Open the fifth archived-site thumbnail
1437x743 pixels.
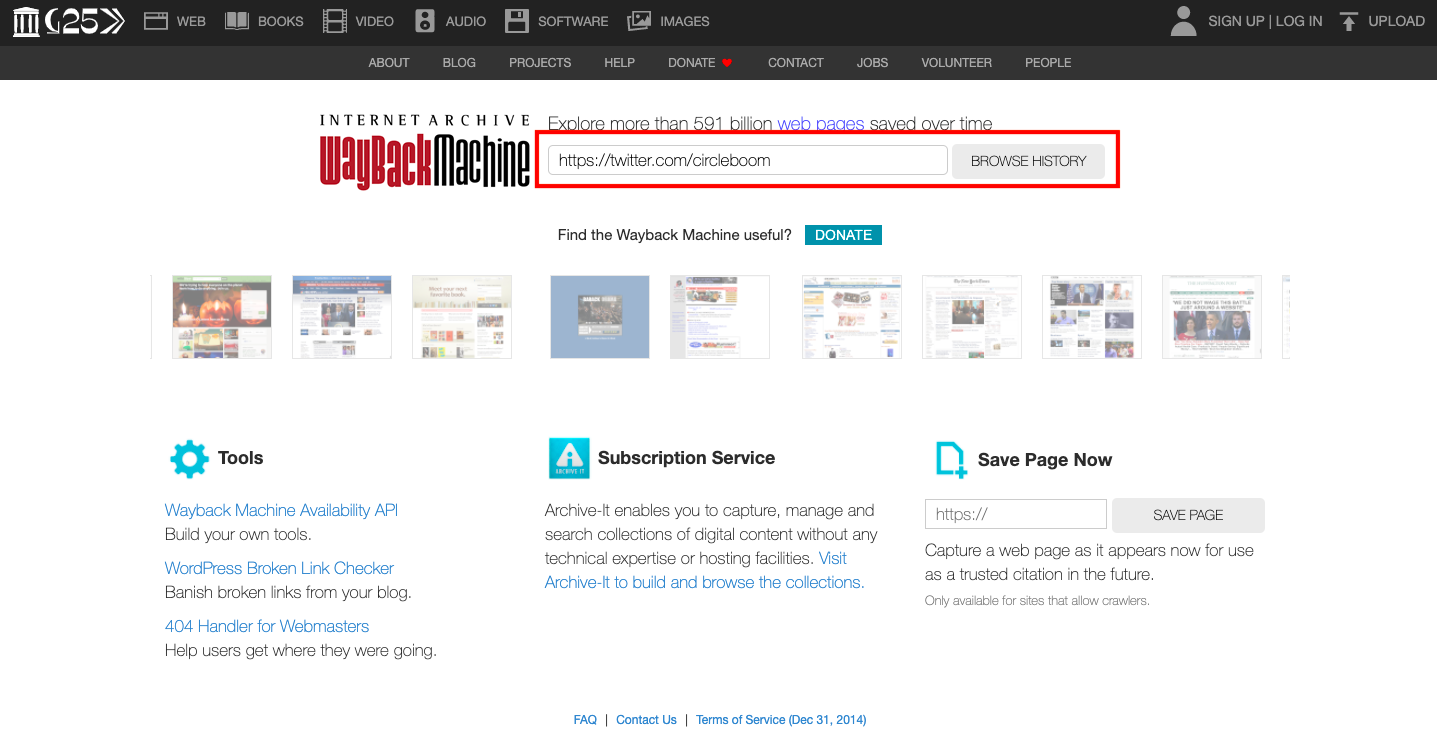720,317
